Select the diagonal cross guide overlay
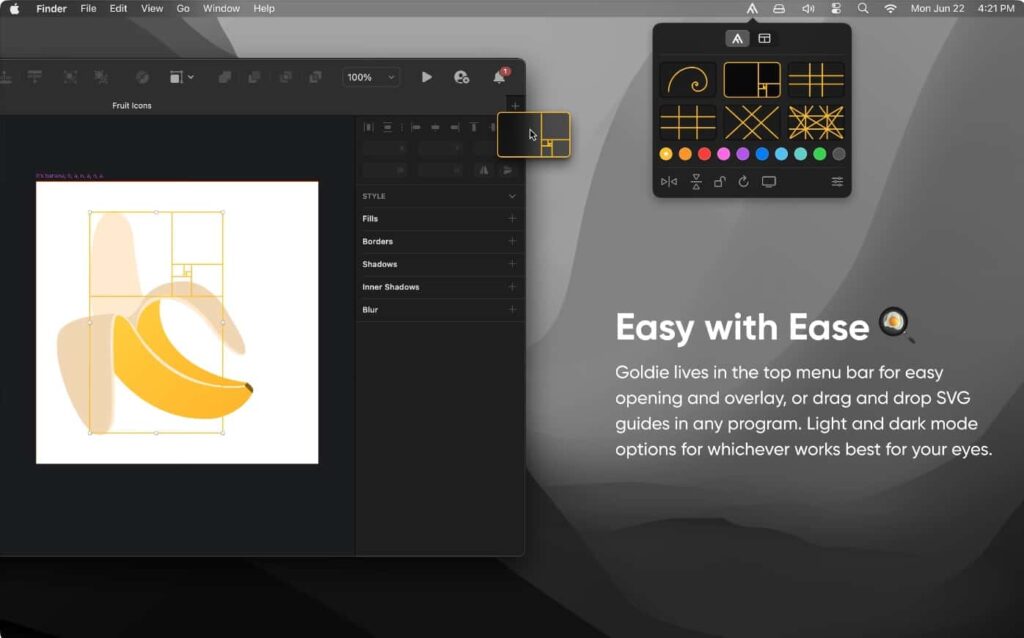The image size is (1024, 638). click(x=751, y=122)
